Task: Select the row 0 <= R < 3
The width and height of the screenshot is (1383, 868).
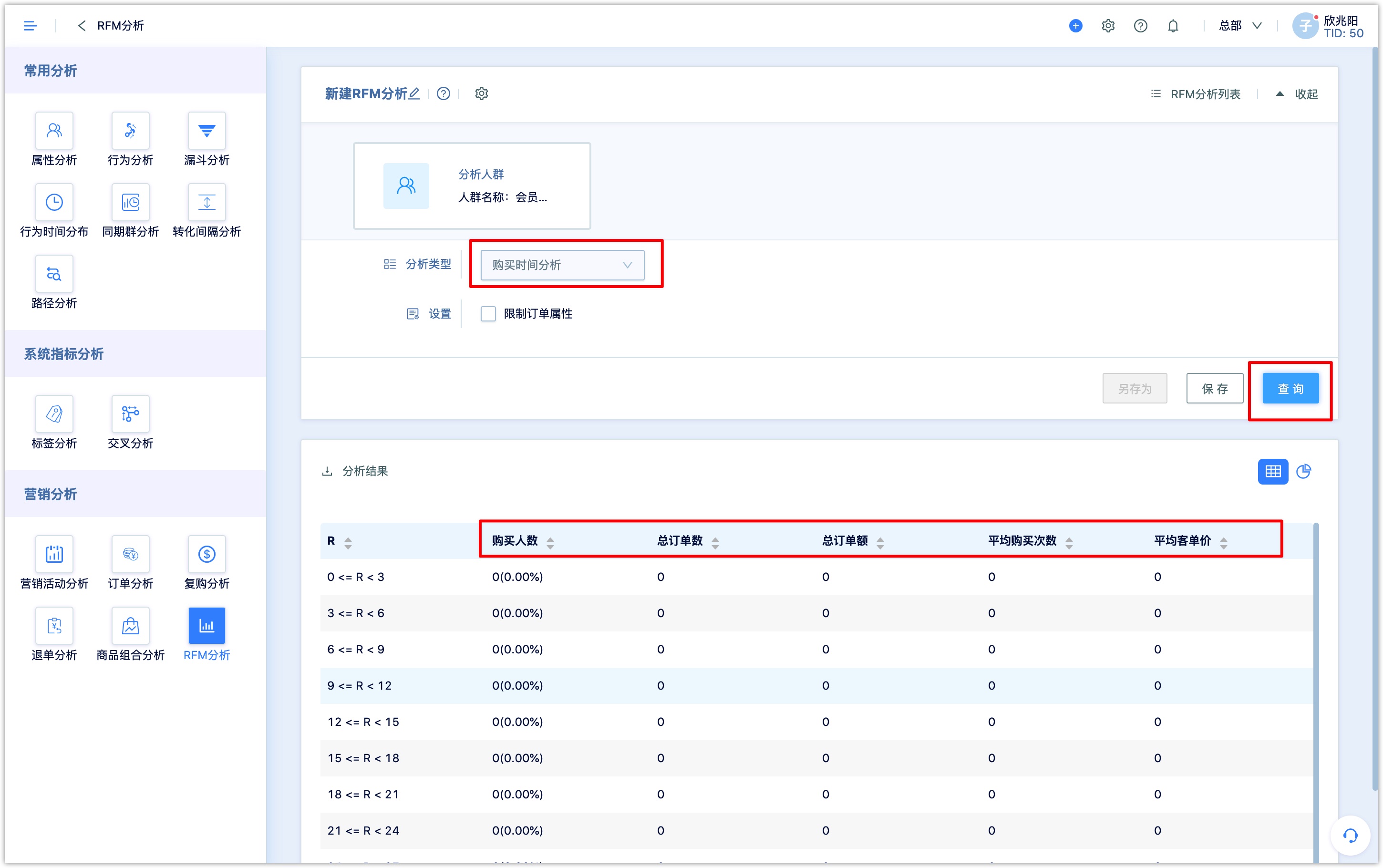Action: point(816,577)
